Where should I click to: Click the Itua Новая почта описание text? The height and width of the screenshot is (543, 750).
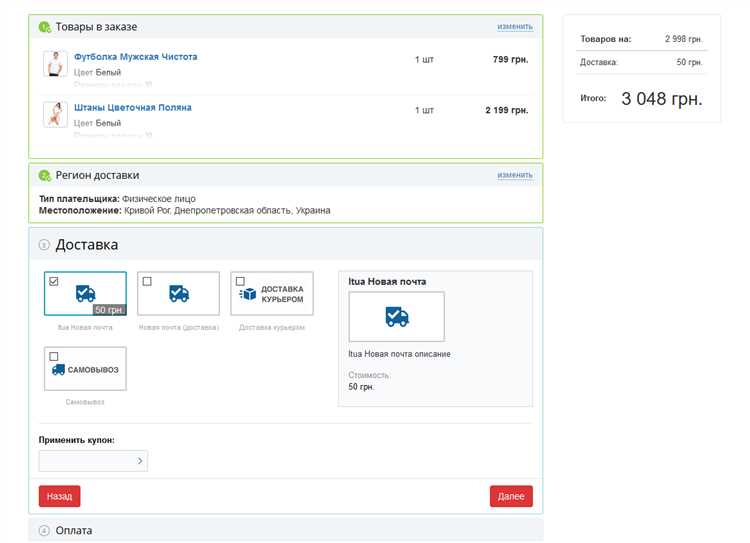click(x=399, y=354)
